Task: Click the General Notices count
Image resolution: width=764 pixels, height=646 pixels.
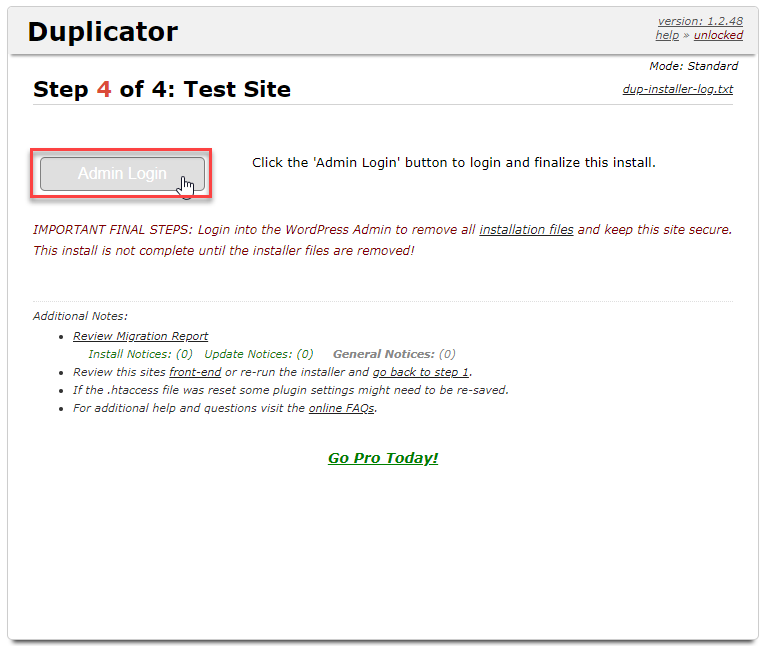Action: (393, 354)
